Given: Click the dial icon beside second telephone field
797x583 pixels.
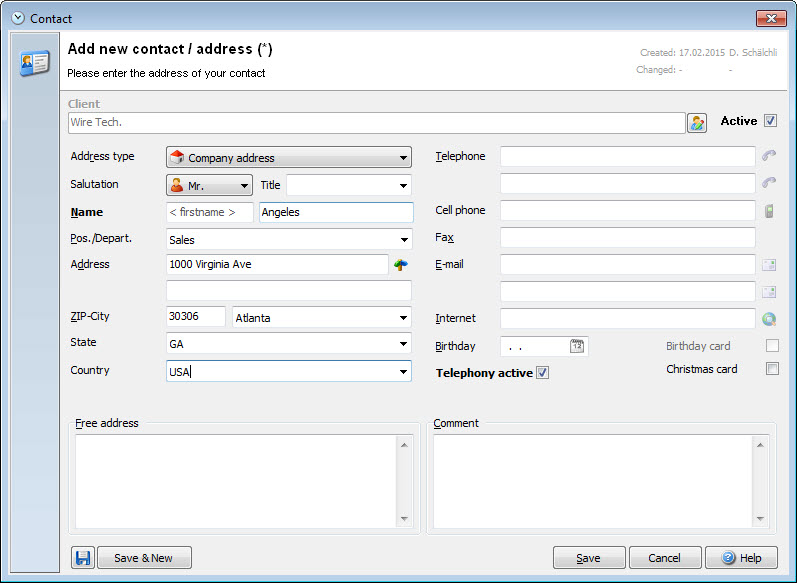Looking at the screenshot, I should point(769,182).
